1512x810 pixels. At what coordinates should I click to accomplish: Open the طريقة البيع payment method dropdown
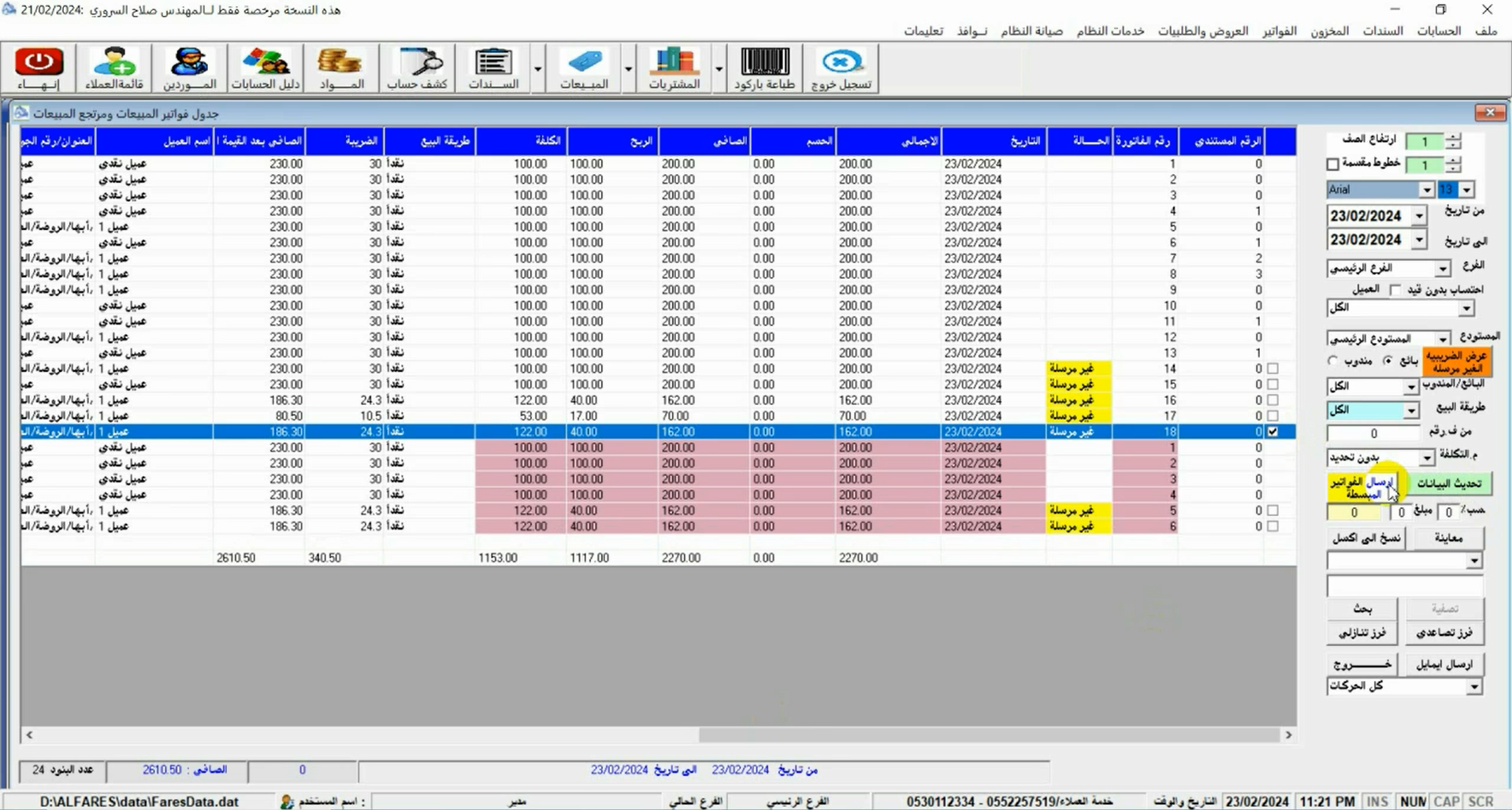coord(1410,411)
